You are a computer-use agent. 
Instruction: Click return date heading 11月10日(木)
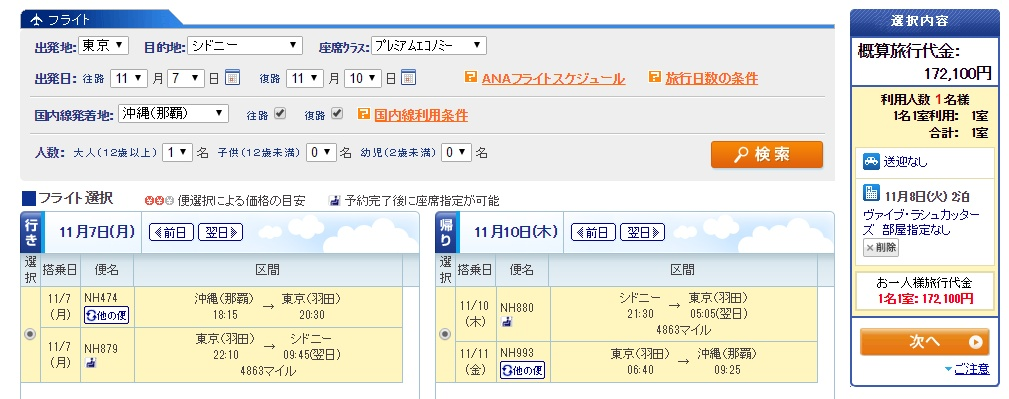[x=516, y=232]
